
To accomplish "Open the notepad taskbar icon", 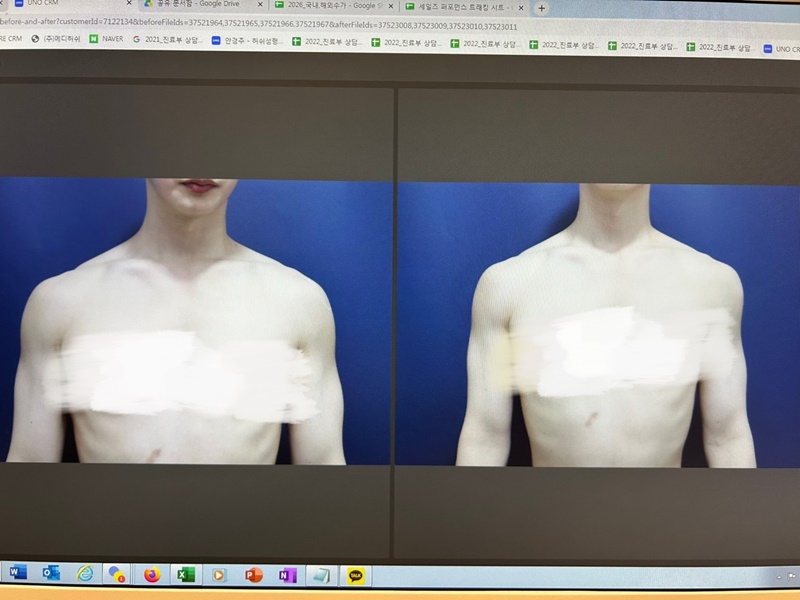I will click(x=321, y=576).
